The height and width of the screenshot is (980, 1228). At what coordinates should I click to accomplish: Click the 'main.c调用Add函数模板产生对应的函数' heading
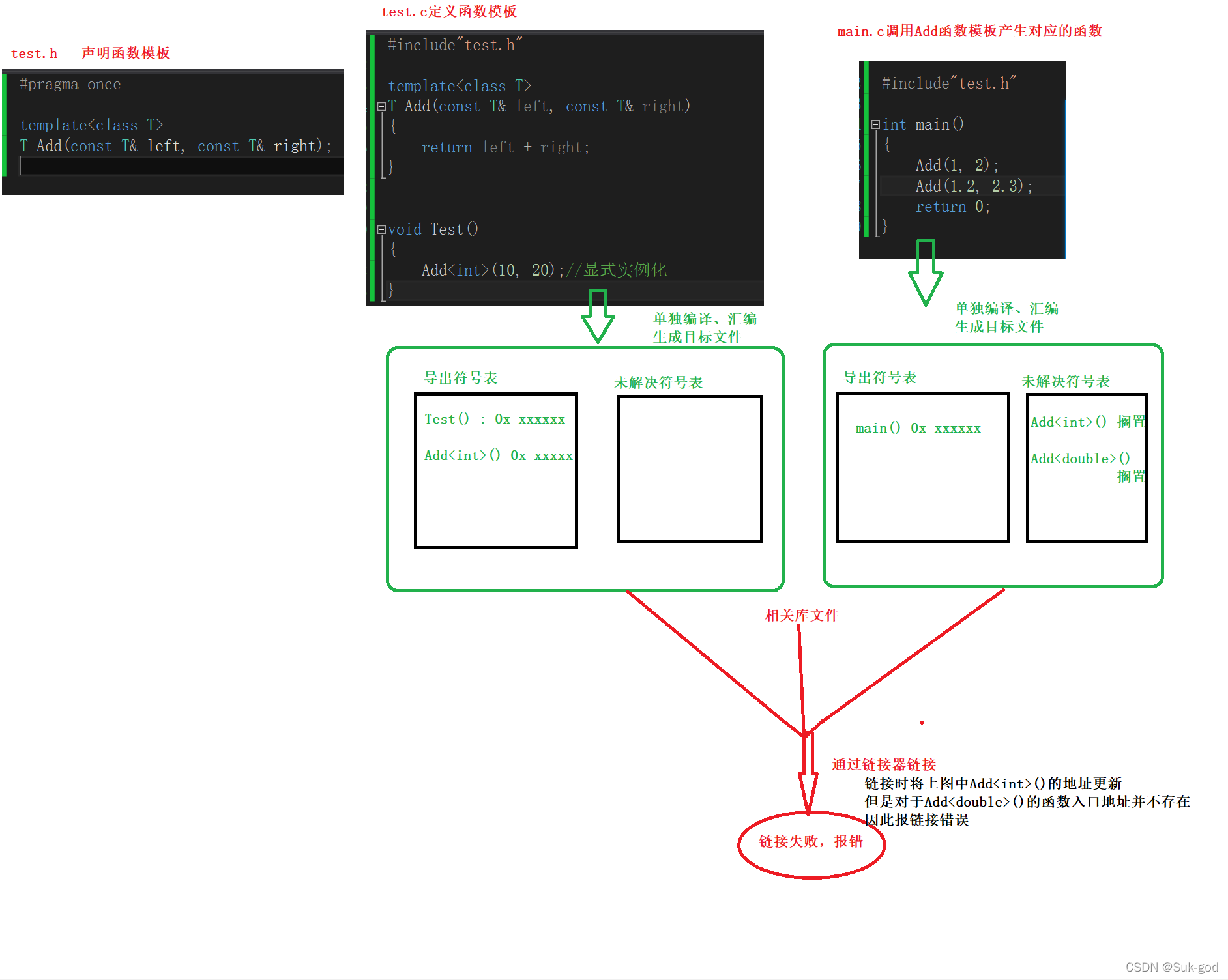[970, 31]
